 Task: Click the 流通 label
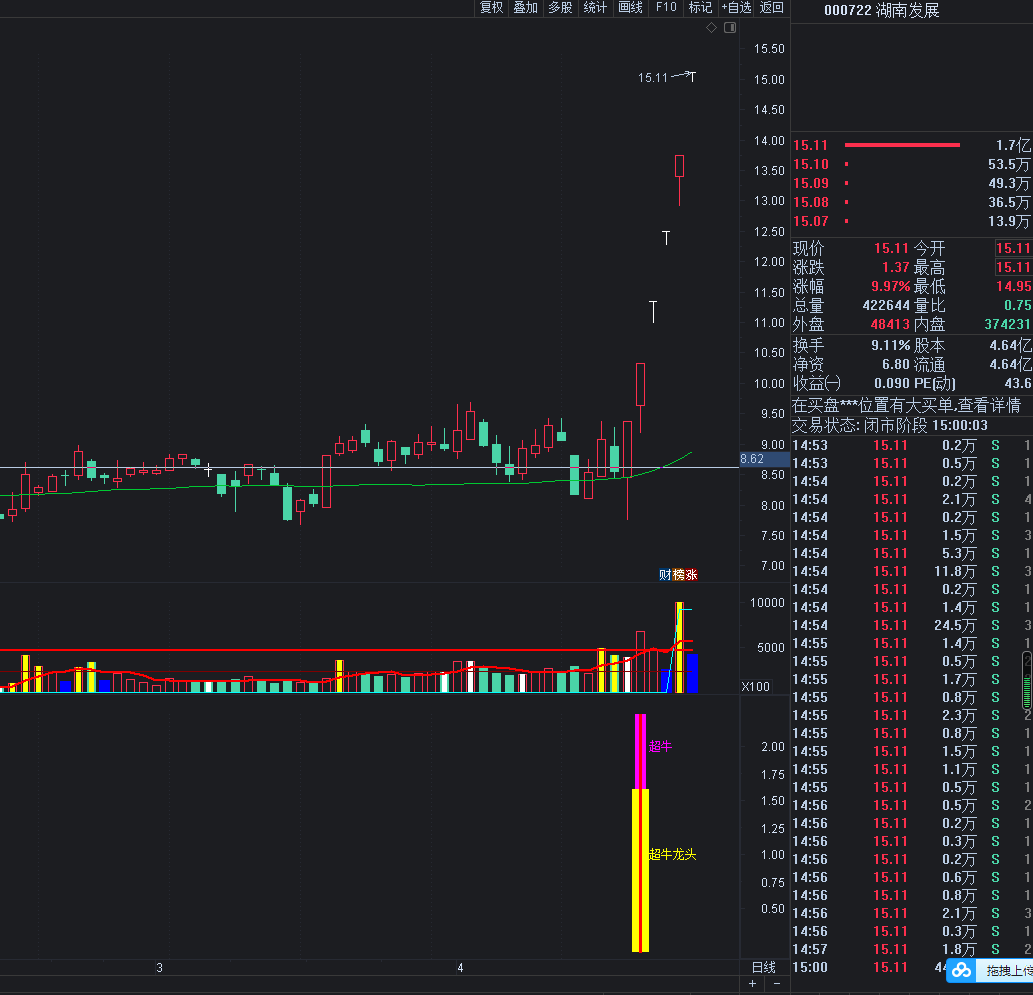930,364
